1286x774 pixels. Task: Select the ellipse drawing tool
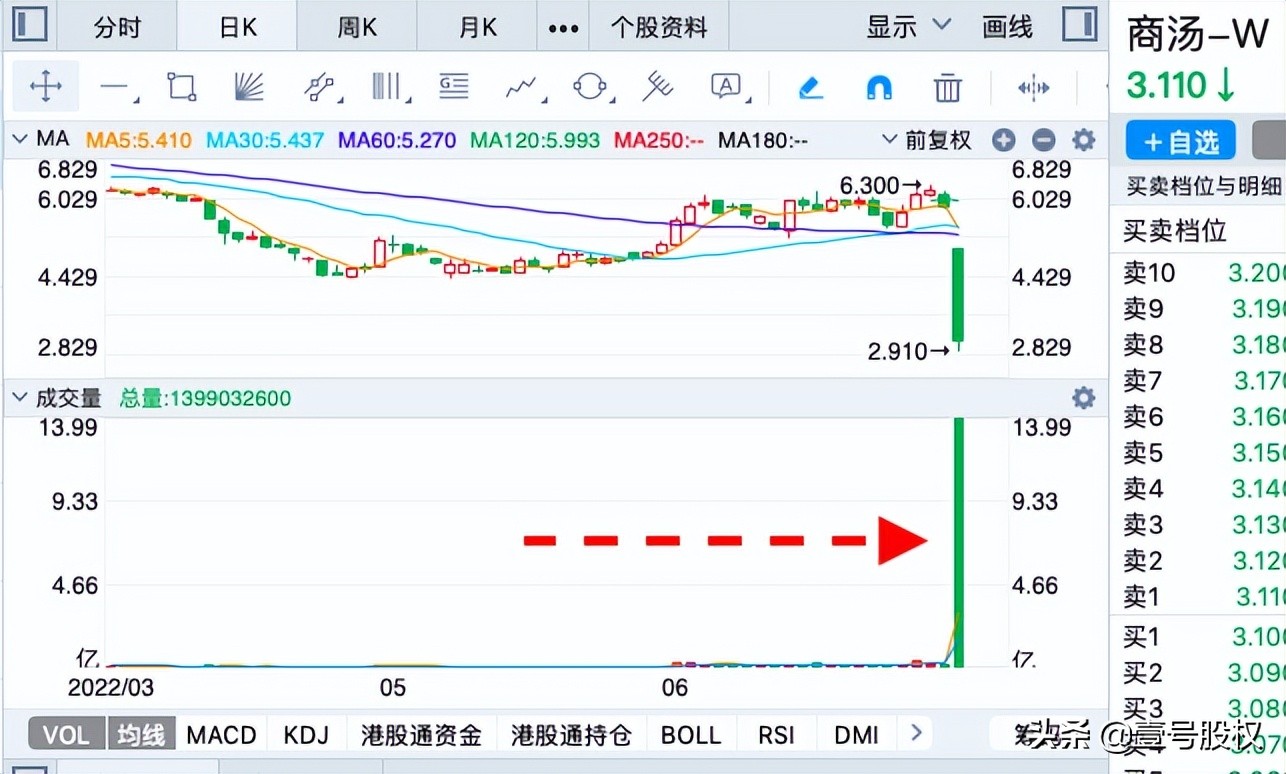[588, 87]
